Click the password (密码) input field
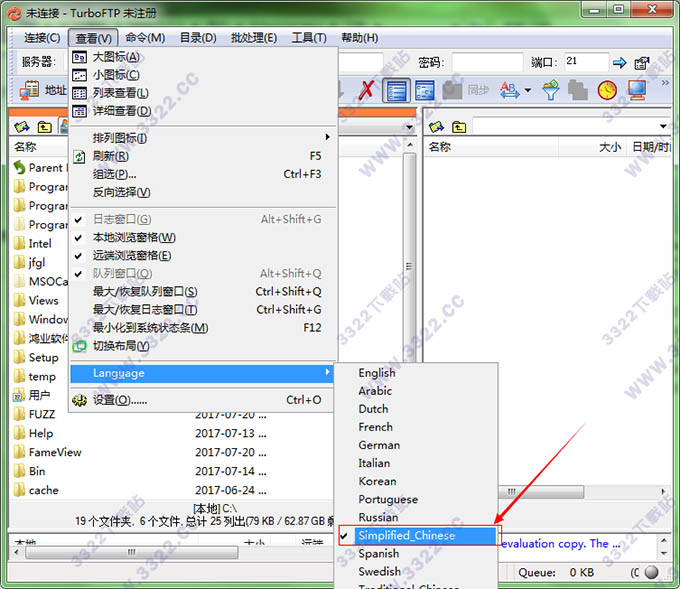This screenshot has width=680, height=589. pyautogui.click(x=487, y=62)
